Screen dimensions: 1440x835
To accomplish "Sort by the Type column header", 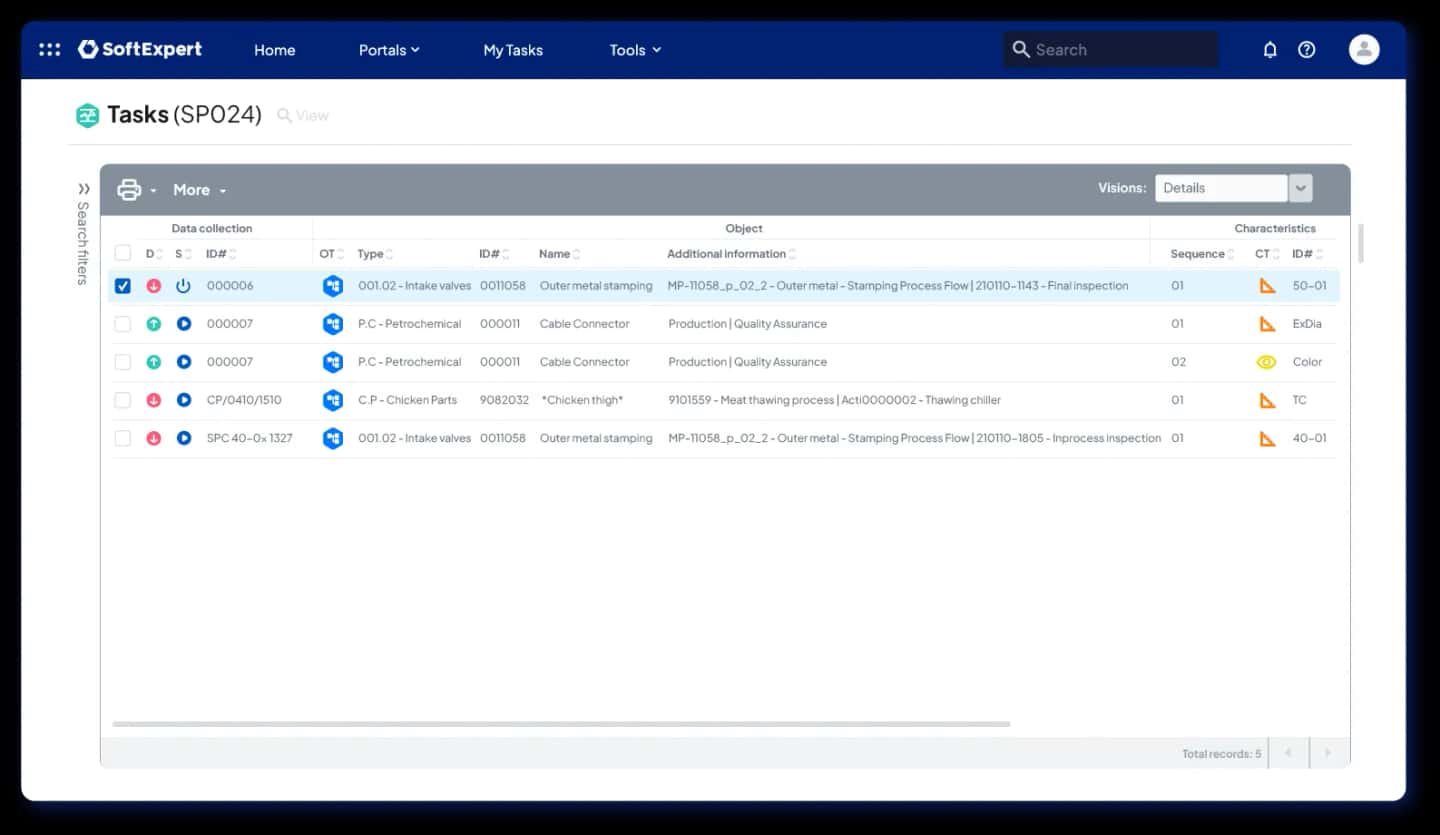I will click(375, 254).
